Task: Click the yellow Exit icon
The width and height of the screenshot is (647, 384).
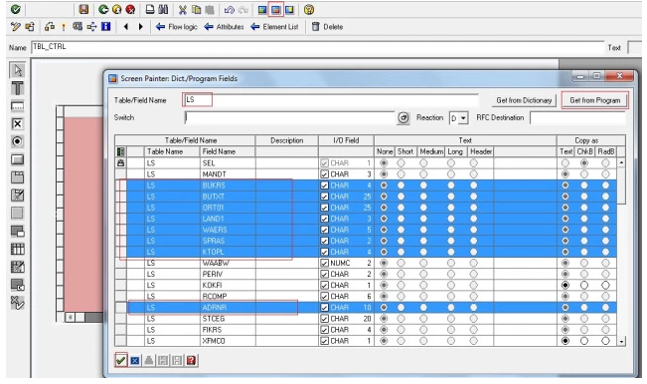Action: [x=117, y=9]
